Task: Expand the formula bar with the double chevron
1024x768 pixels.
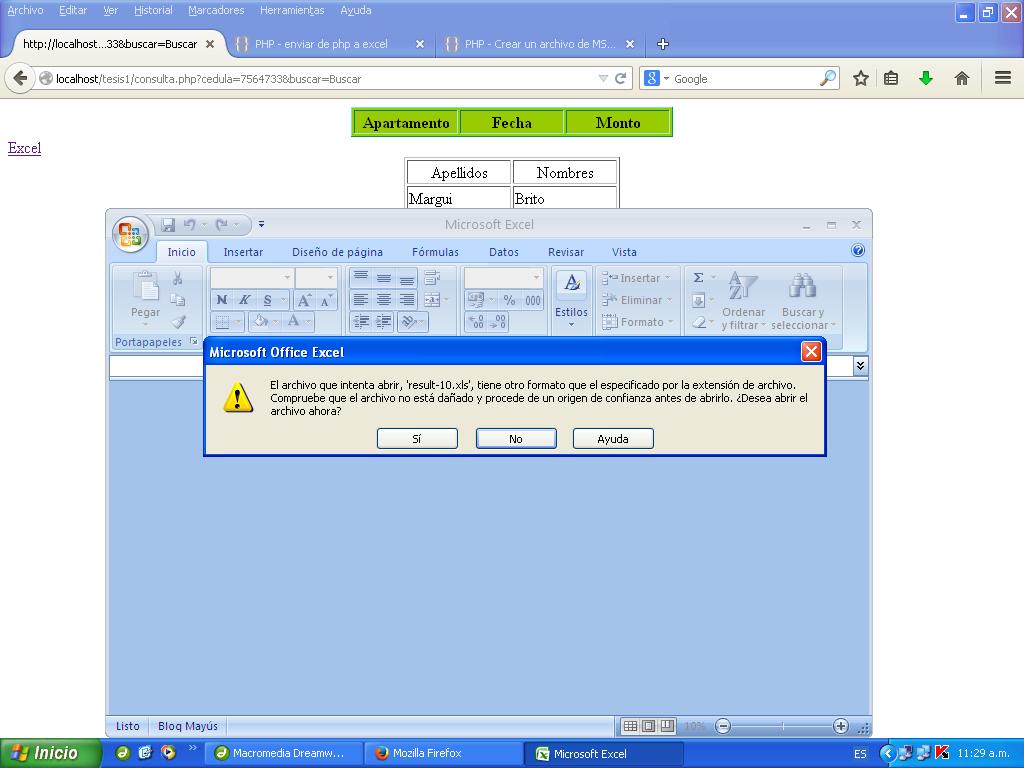Action: 860,366
